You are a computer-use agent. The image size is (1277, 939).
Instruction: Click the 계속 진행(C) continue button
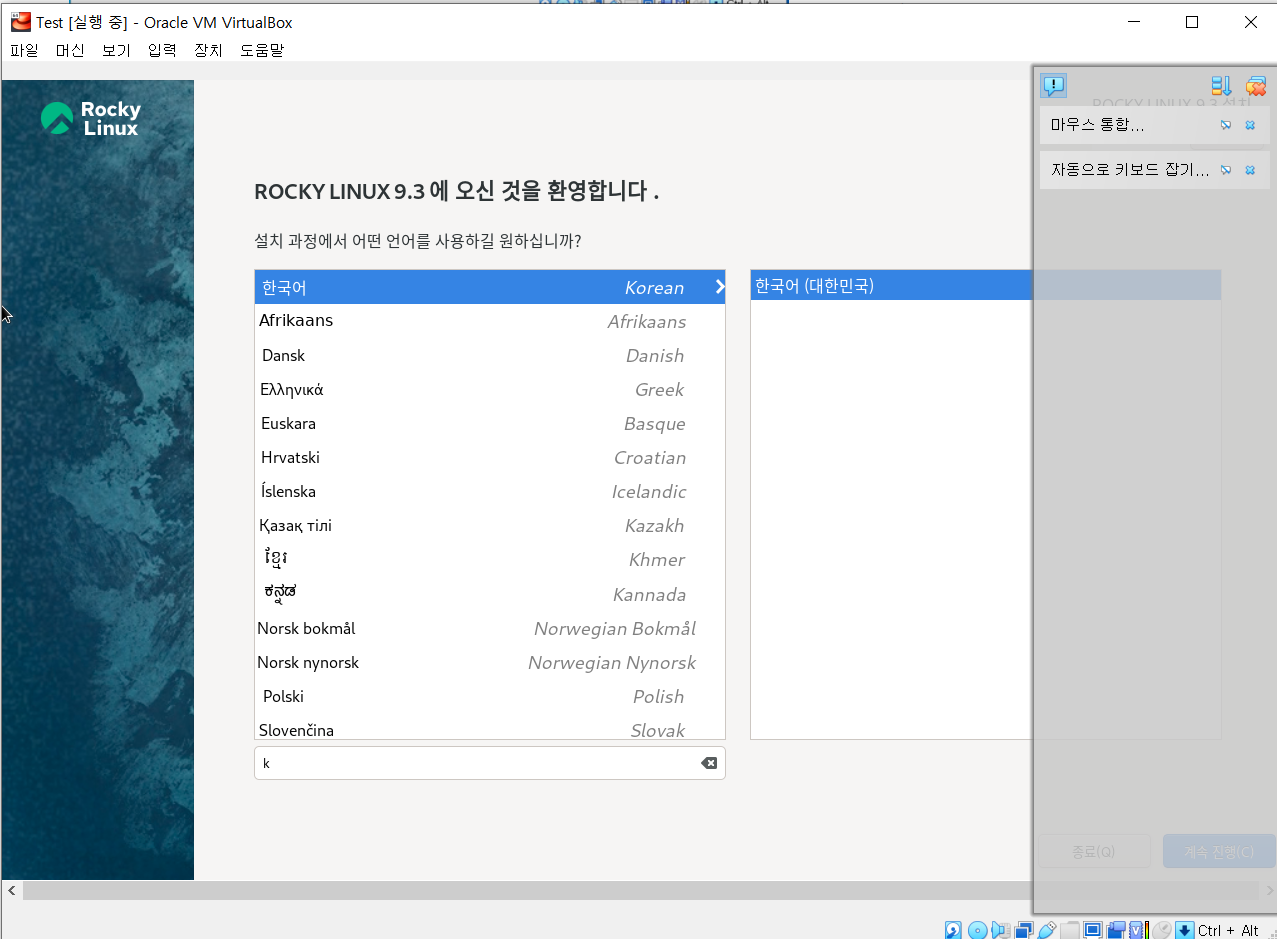(x=1219, y=851)
